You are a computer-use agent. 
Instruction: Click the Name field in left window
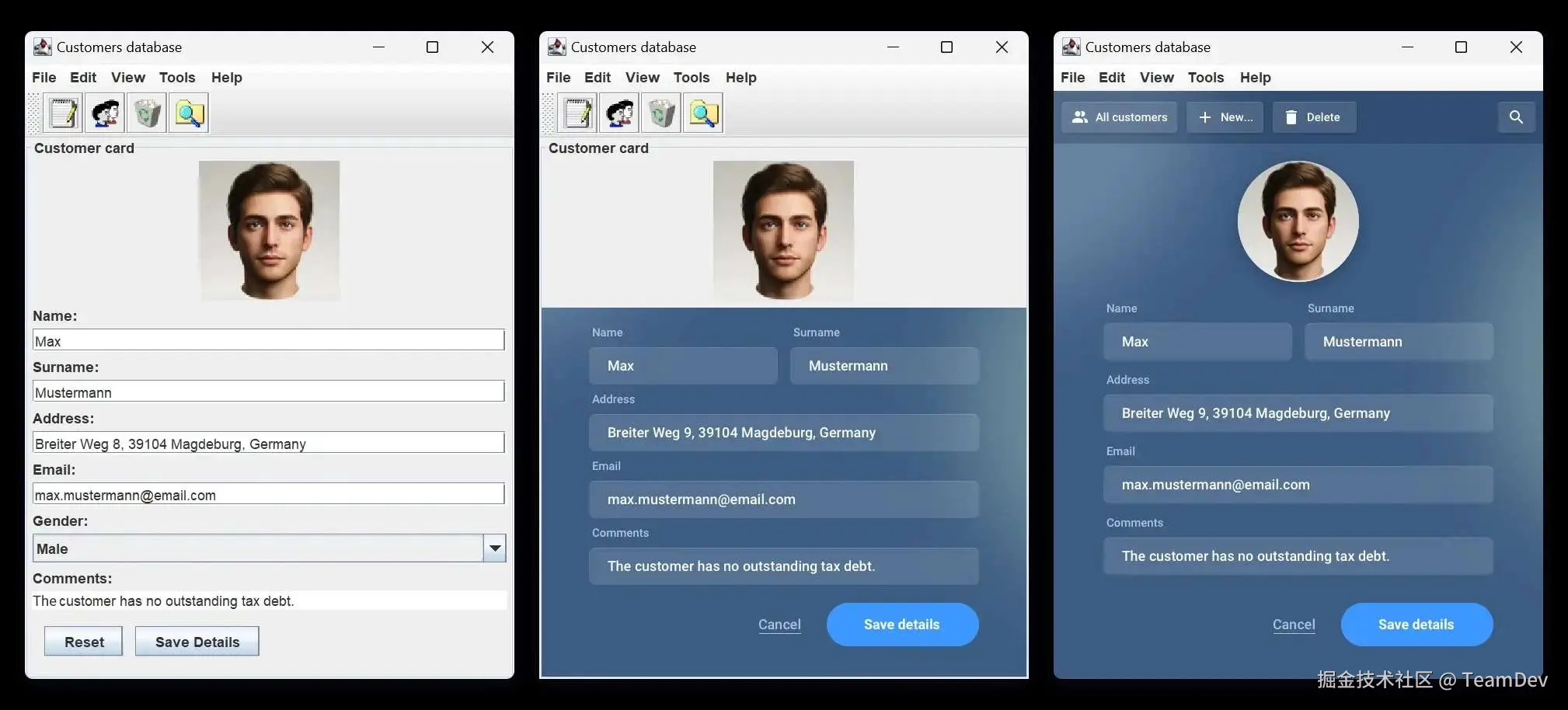point(269,340)
